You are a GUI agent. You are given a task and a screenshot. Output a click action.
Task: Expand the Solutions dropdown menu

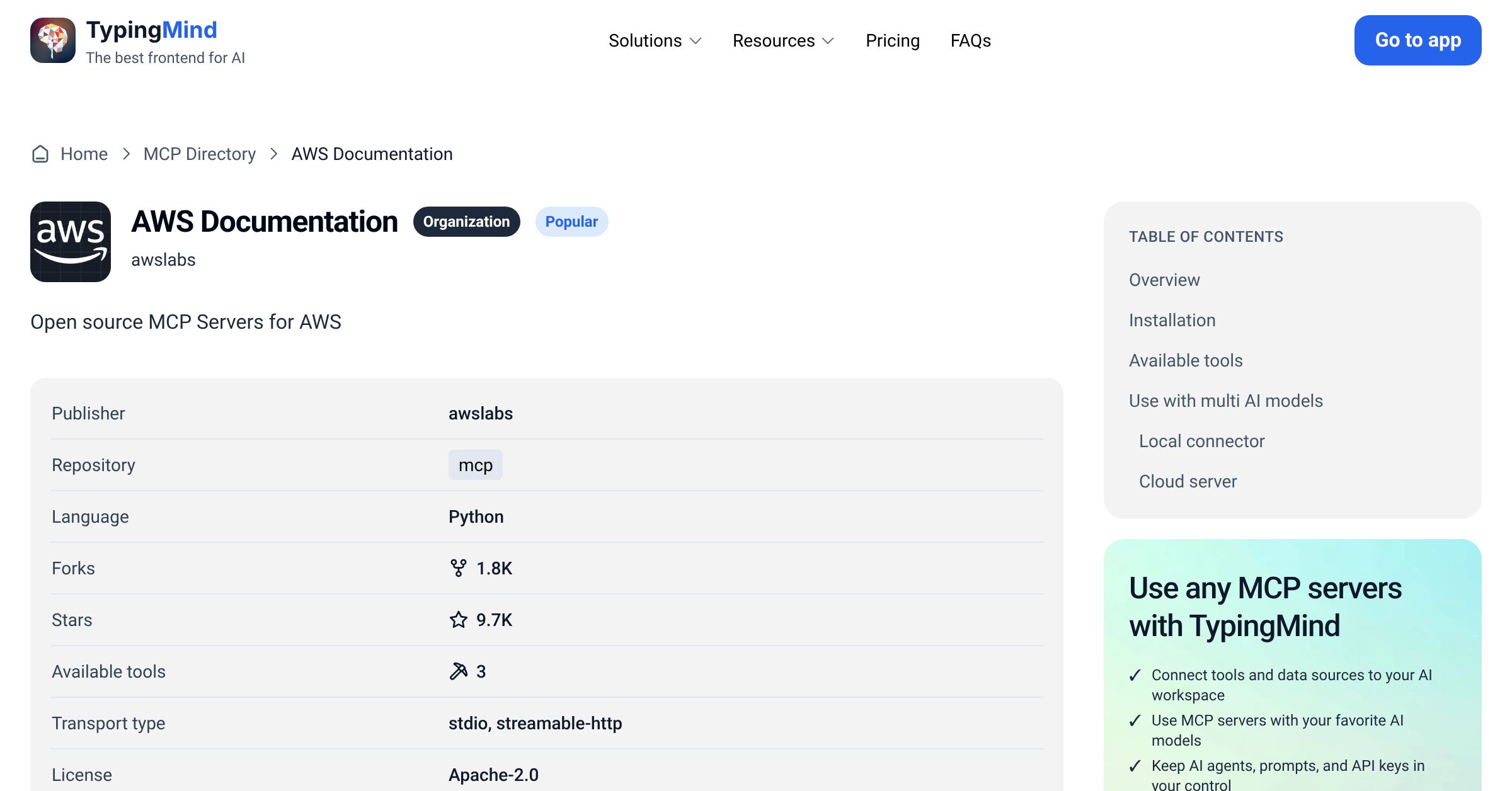pyautogui.click(x=655, y=41)
